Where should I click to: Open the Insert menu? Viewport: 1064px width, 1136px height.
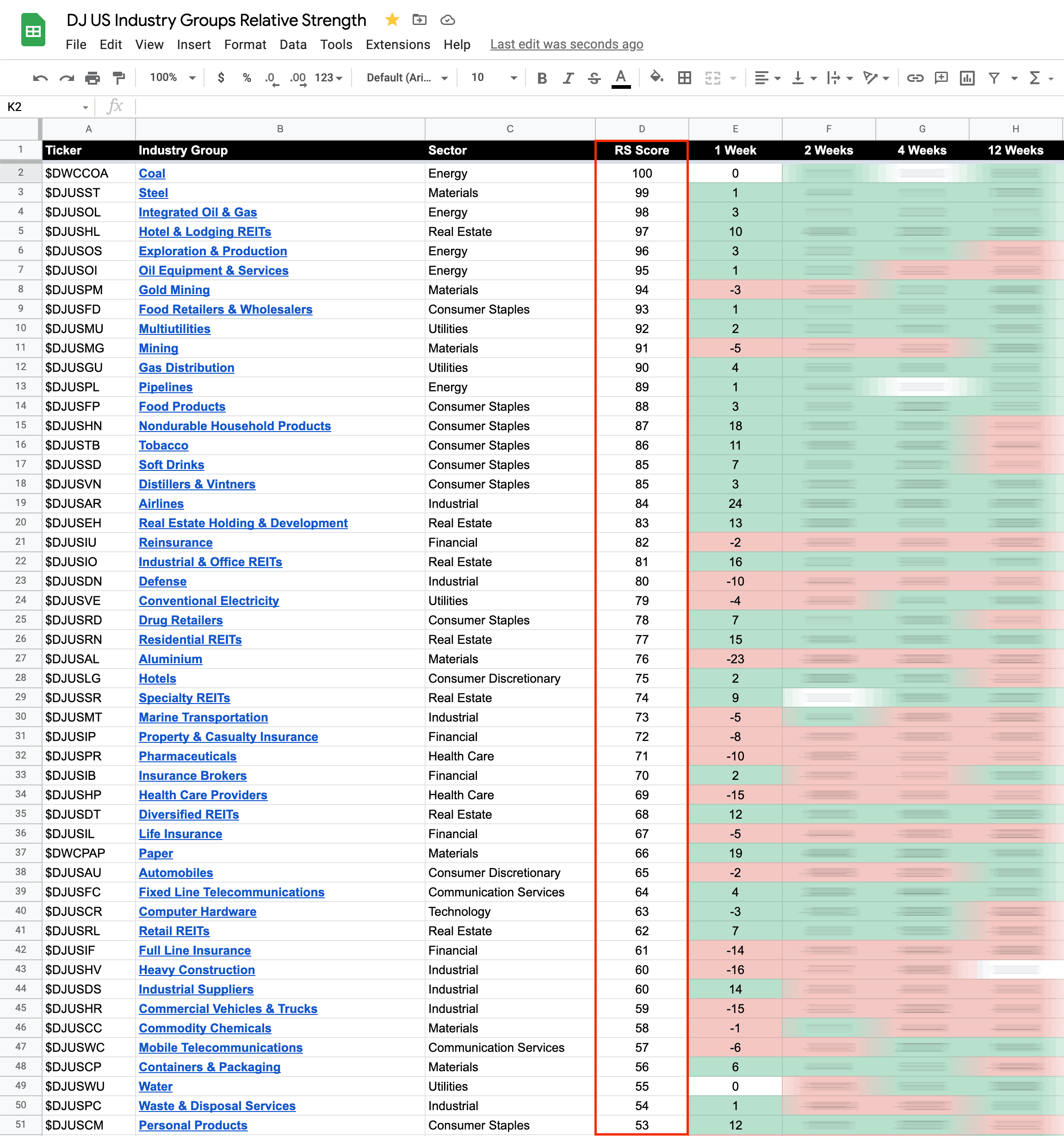click(x=194, y=44)
